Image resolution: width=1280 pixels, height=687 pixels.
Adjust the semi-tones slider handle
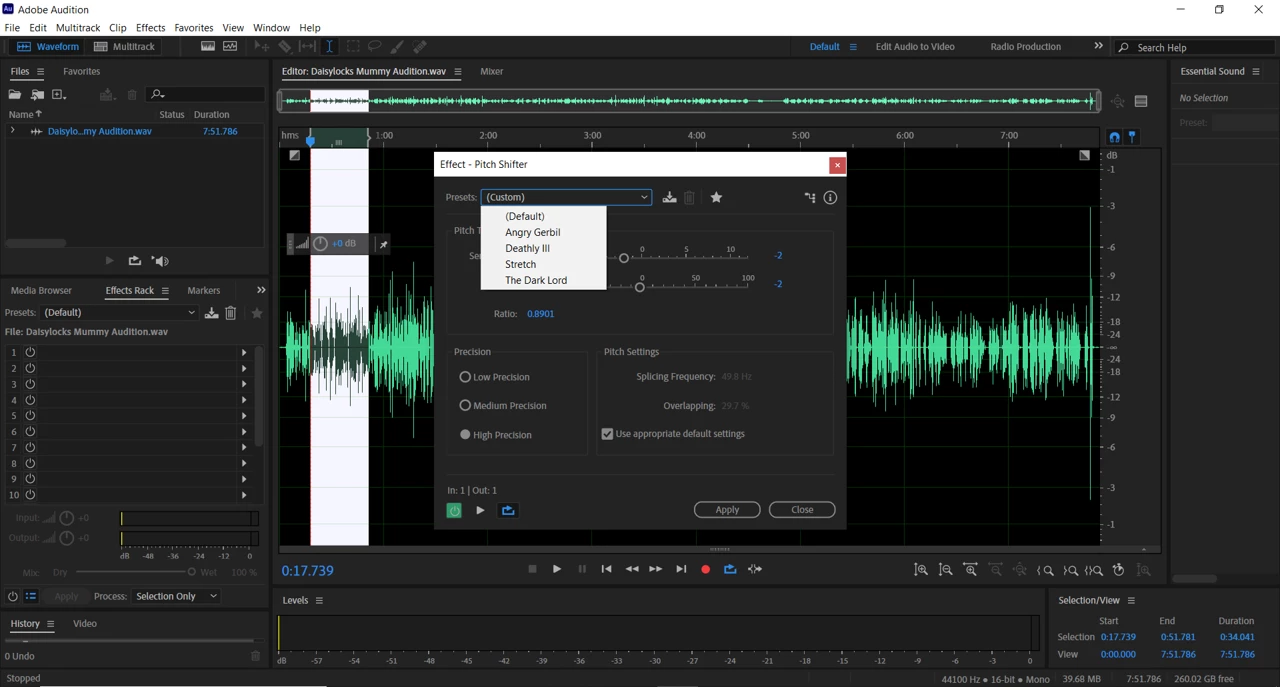tap(624, 258)
